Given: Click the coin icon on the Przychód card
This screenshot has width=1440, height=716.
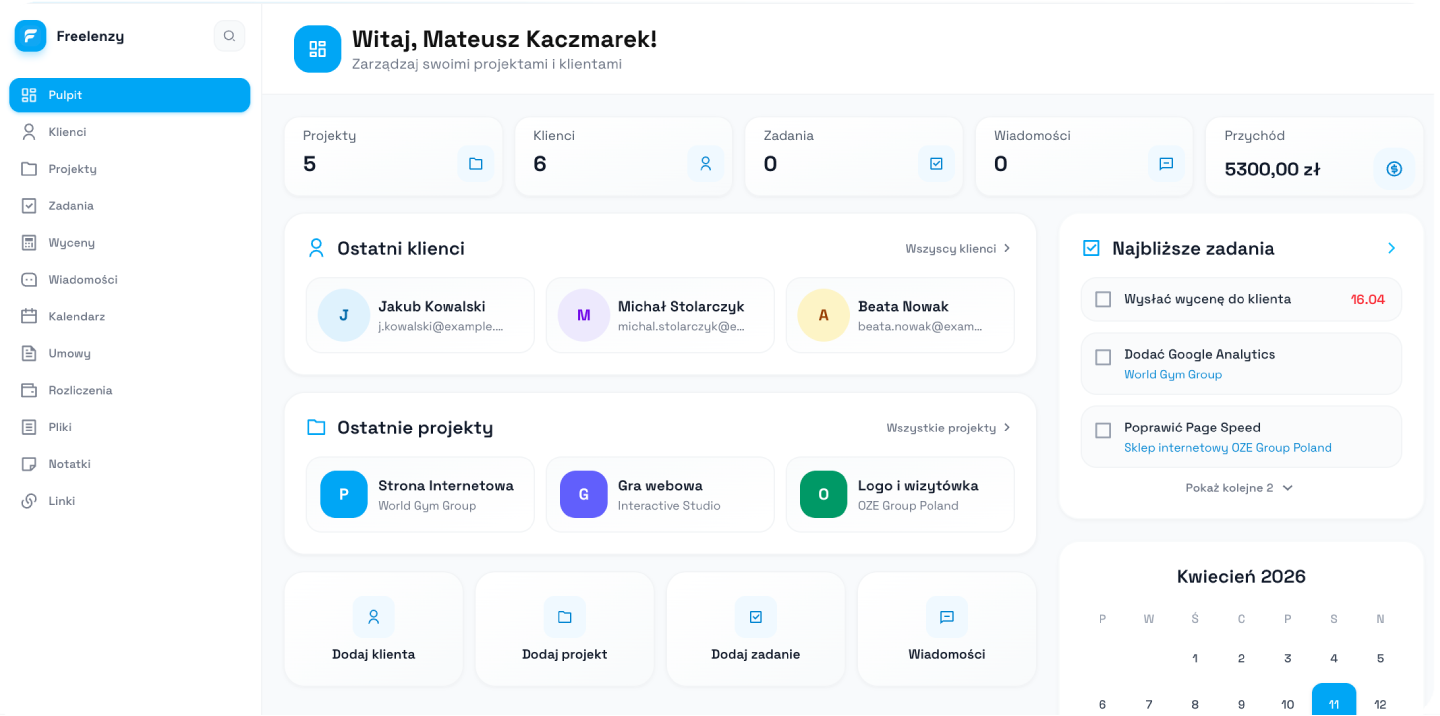Looking at the screenshot, I should [1394, 169].
